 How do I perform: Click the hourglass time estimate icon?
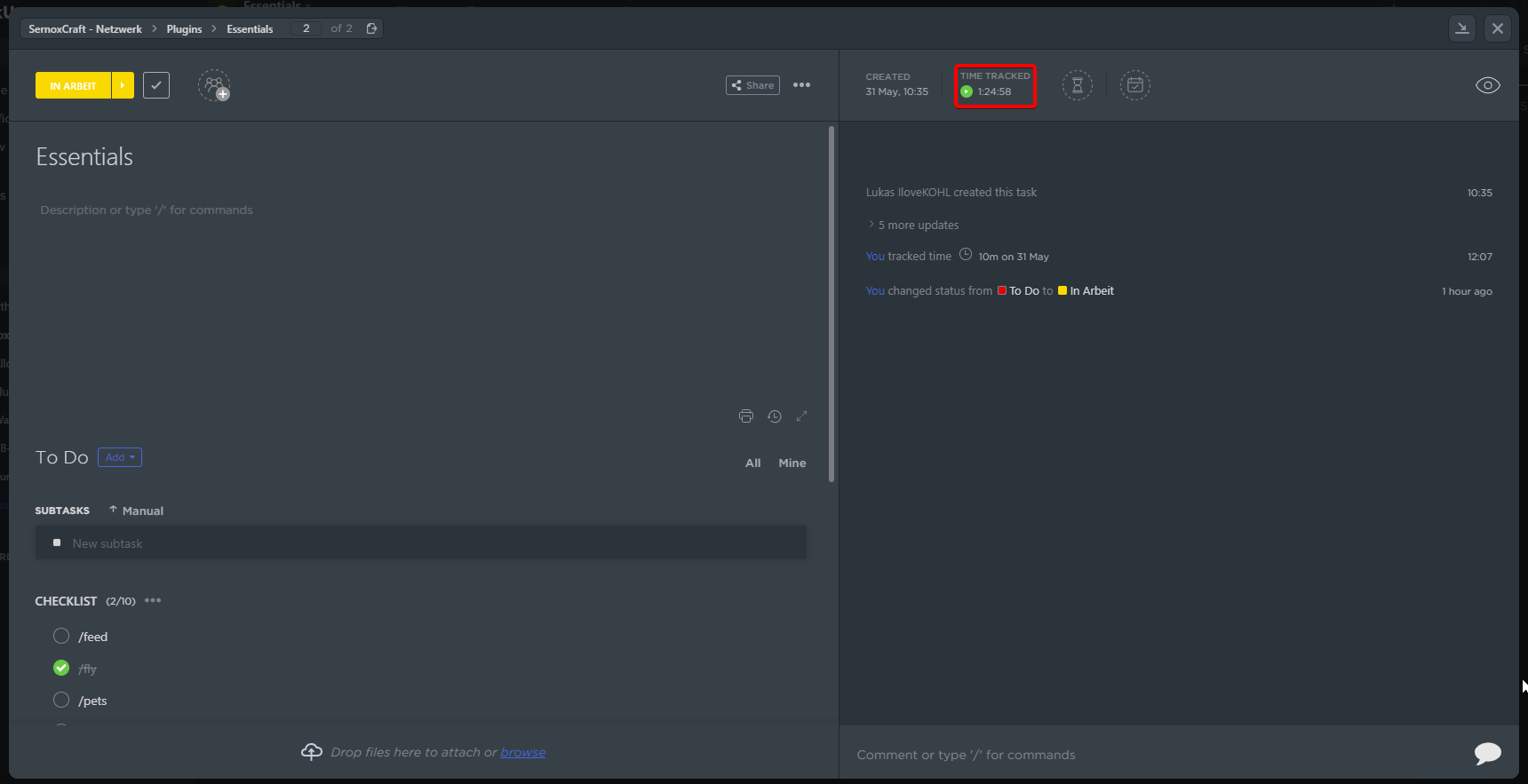click(1077, 85)
